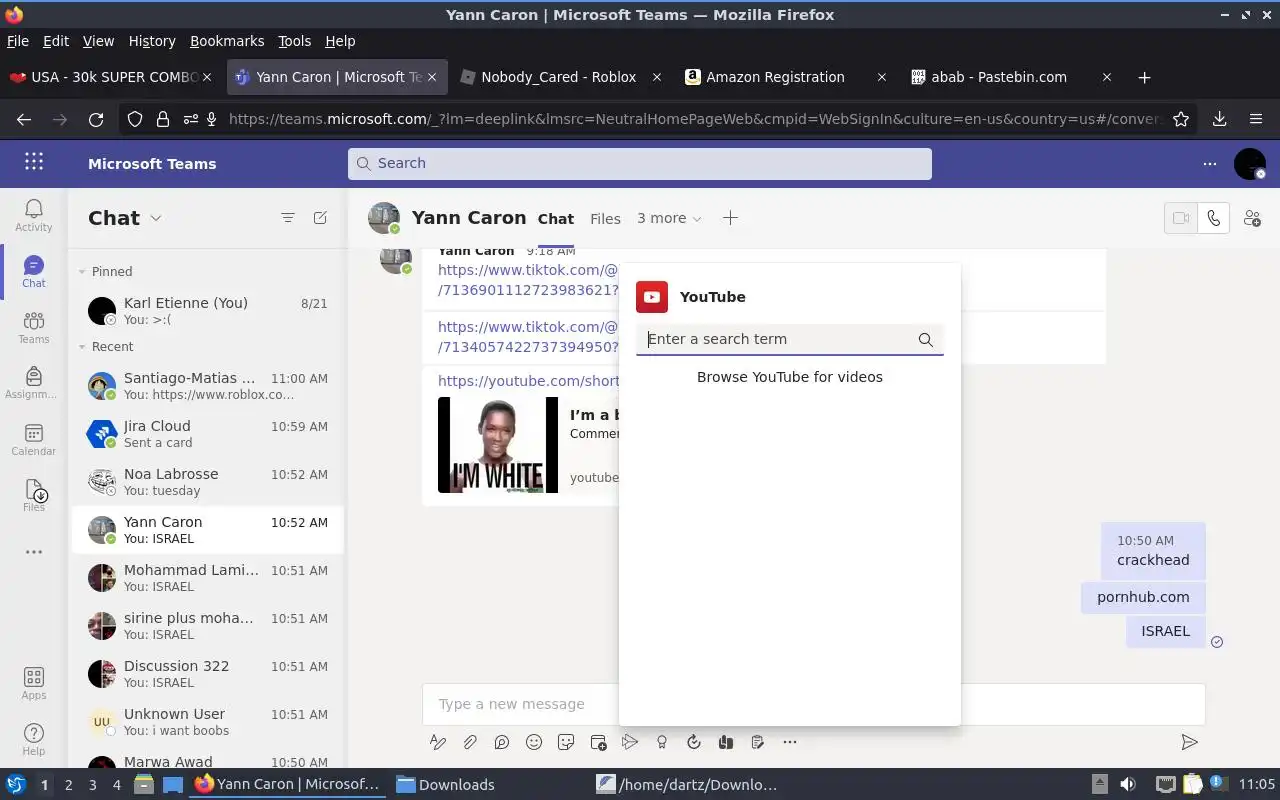Open the I'M WHITE video thumbnail
This screenshot has width=1280, height=800.
pyautogui.click(x=498, y=445)
